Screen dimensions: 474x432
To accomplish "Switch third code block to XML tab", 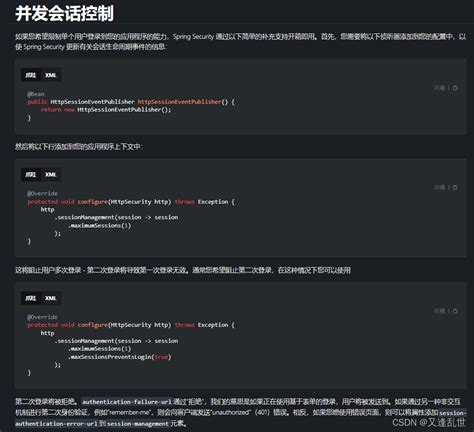I will tap(51, 298).
